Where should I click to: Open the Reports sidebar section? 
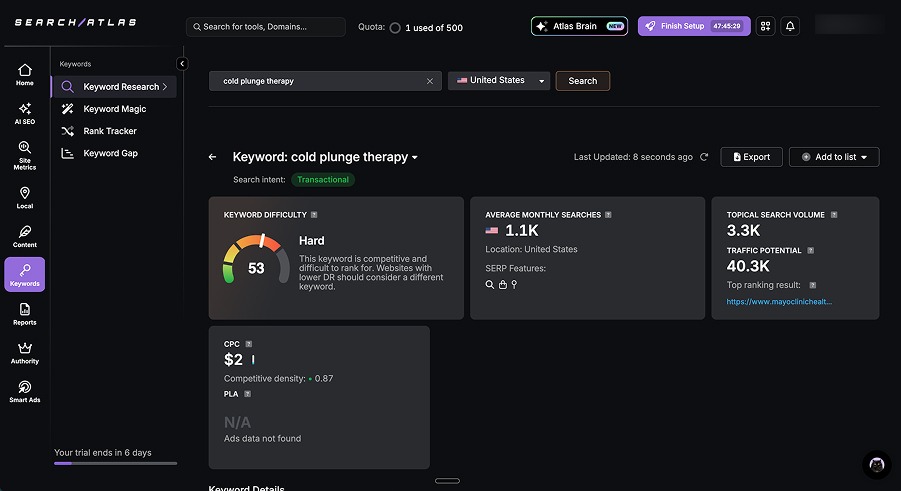click(25, 314)
